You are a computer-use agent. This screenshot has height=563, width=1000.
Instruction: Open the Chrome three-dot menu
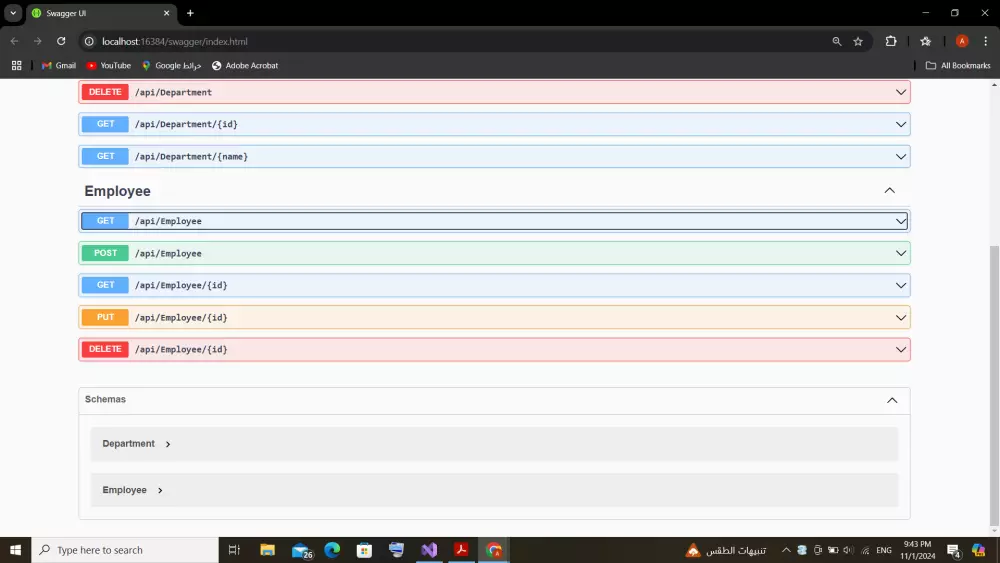[x=985, y=41]
